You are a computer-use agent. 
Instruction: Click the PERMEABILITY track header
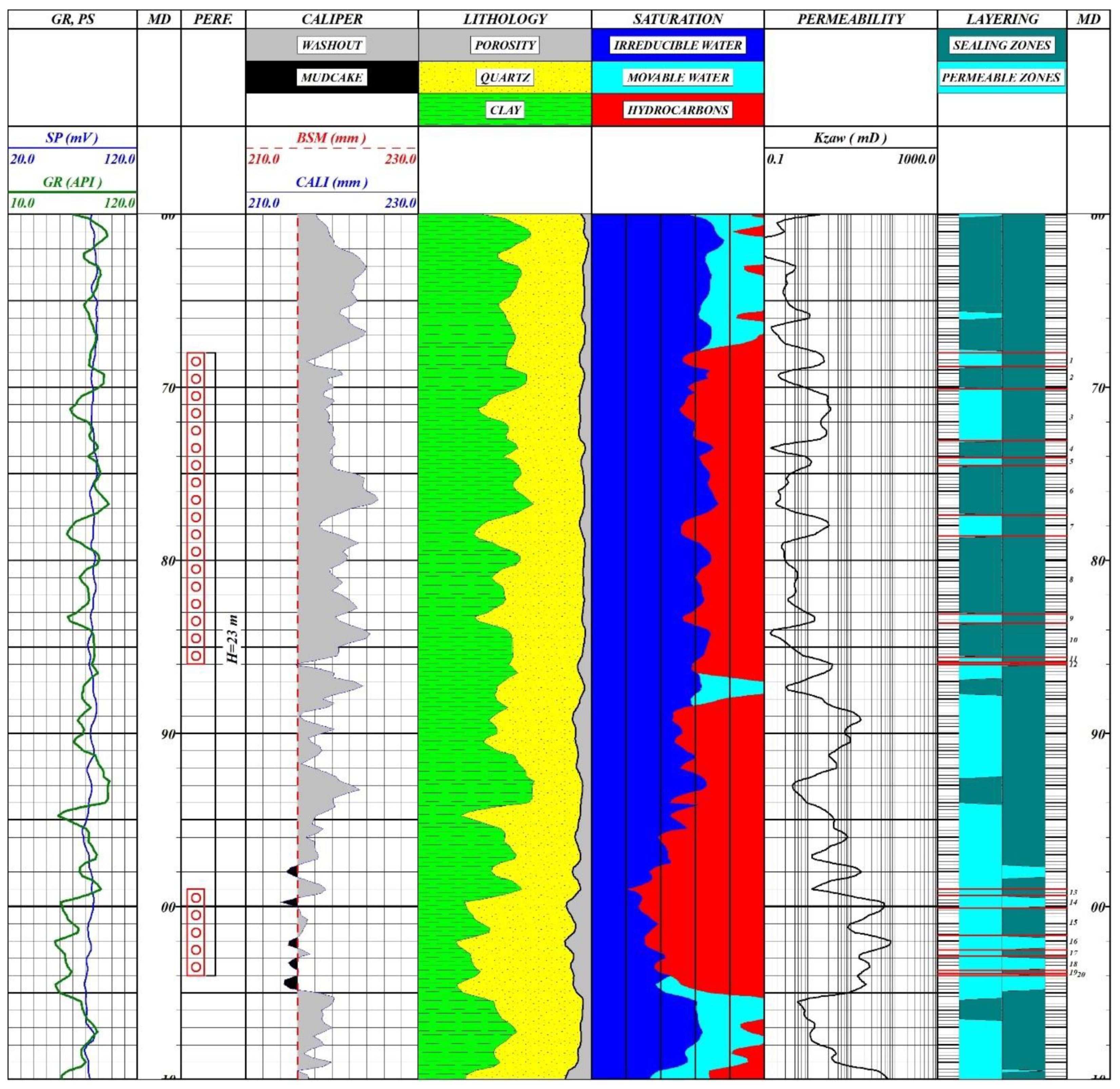850,19
